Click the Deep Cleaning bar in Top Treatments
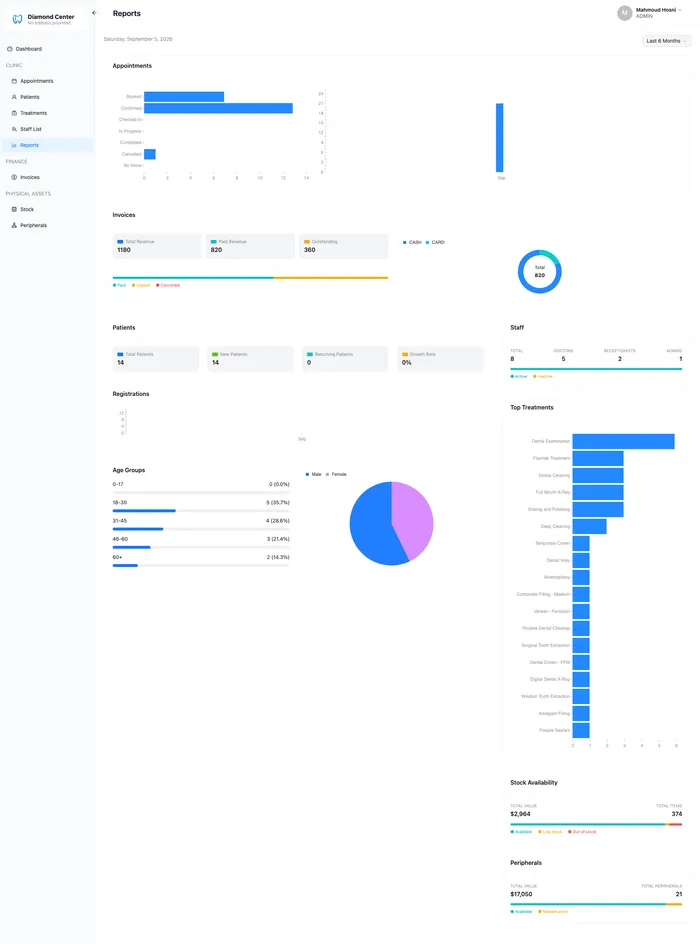700x944 pixels. (590, 526)
